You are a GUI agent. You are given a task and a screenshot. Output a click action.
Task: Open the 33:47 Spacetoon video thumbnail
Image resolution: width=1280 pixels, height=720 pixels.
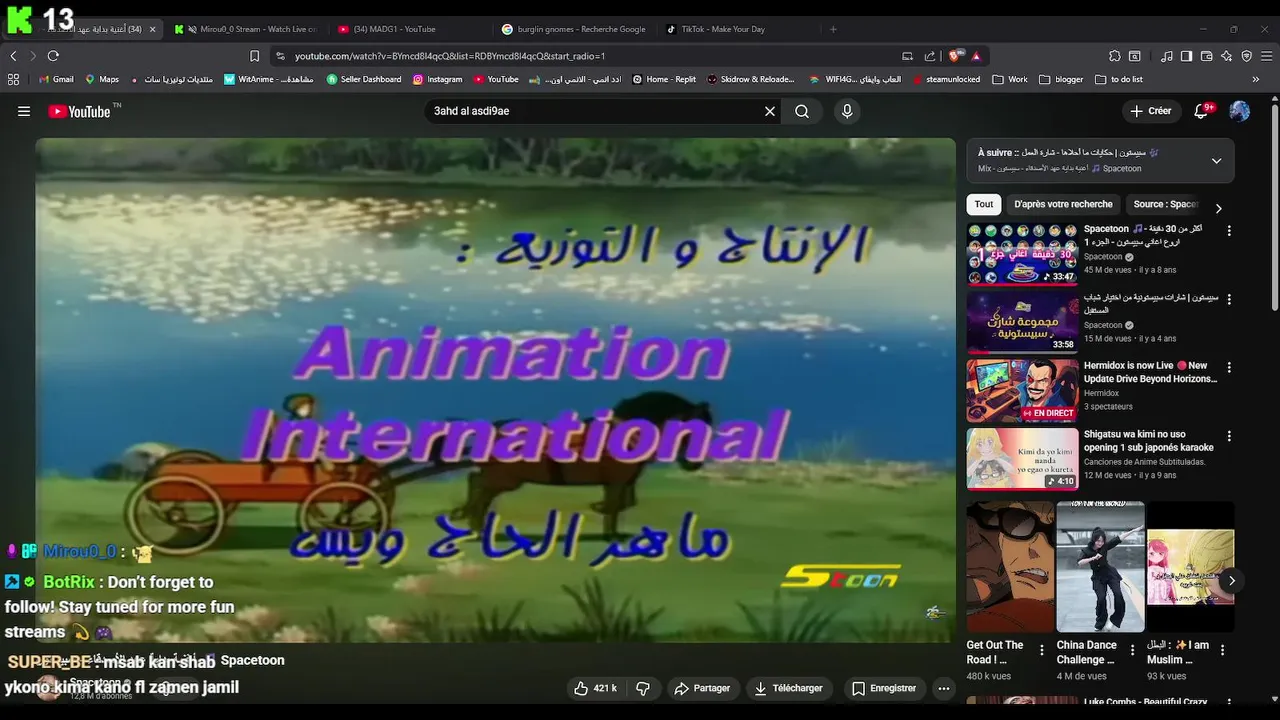[x=1022, y=254]
